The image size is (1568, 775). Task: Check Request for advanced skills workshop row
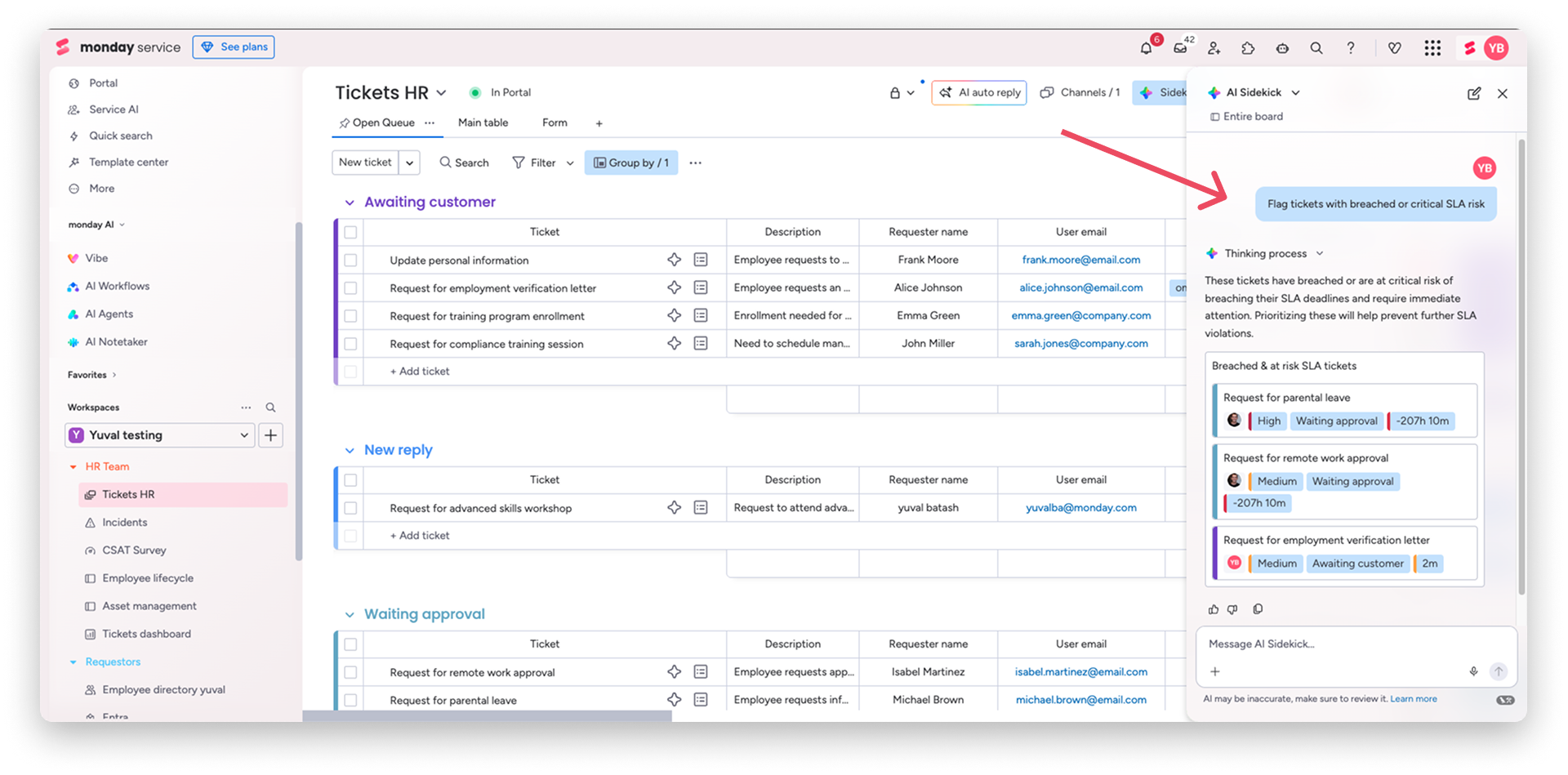point(350,507)
